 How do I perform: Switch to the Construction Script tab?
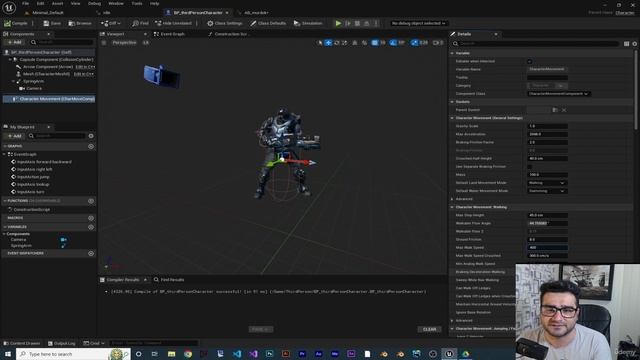[228, 34]
